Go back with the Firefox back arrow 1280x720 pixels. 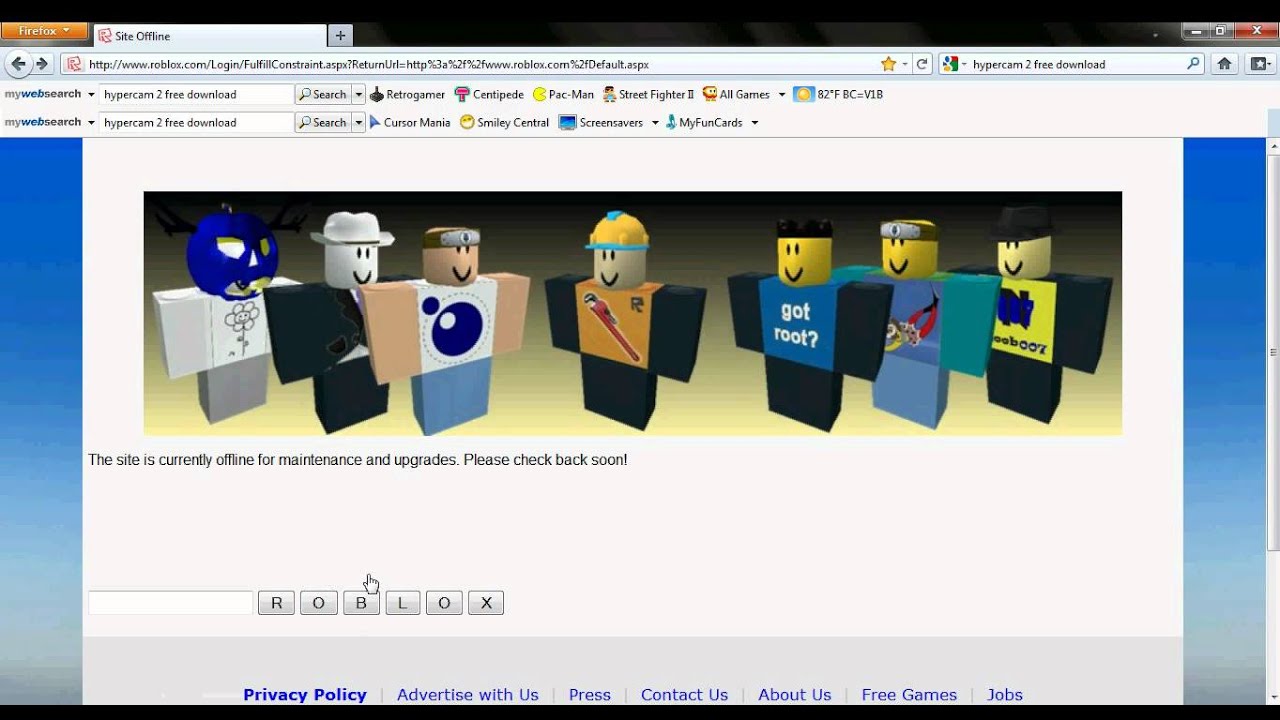click(17, 64)
